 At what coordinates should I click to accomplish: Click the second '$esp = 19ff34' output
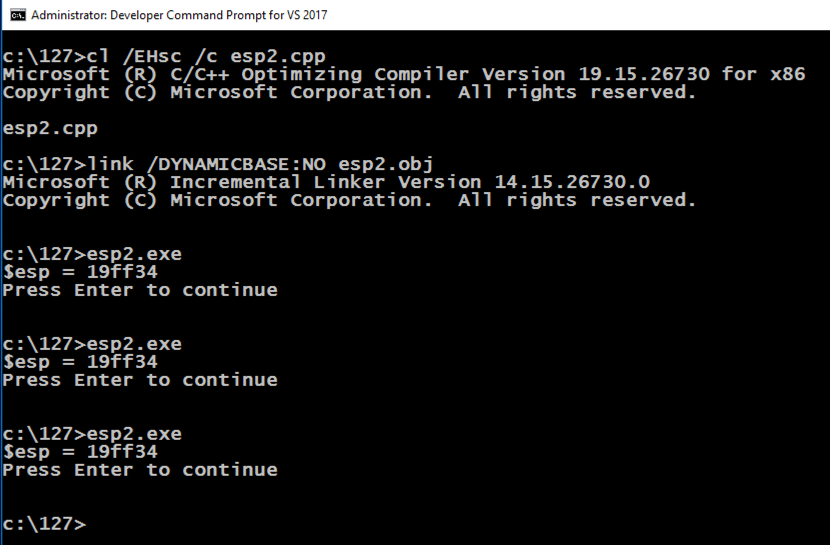point(80,362)
